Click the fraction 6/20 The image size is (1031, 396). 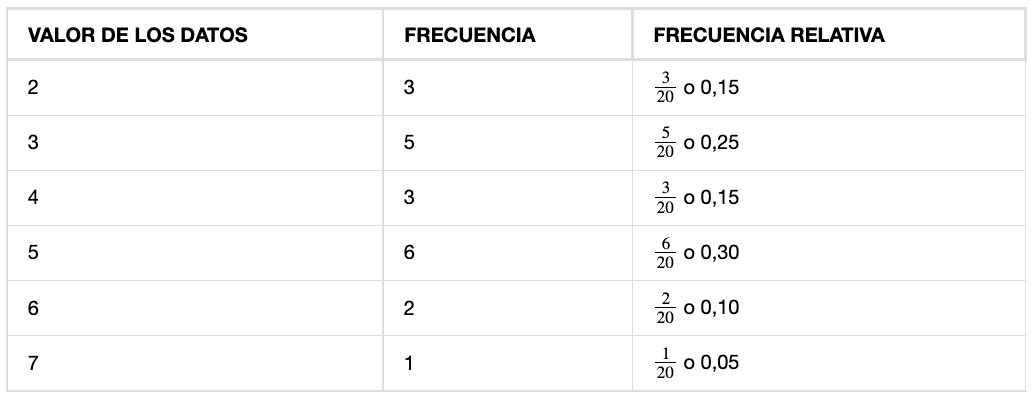(x=665, y=253)
